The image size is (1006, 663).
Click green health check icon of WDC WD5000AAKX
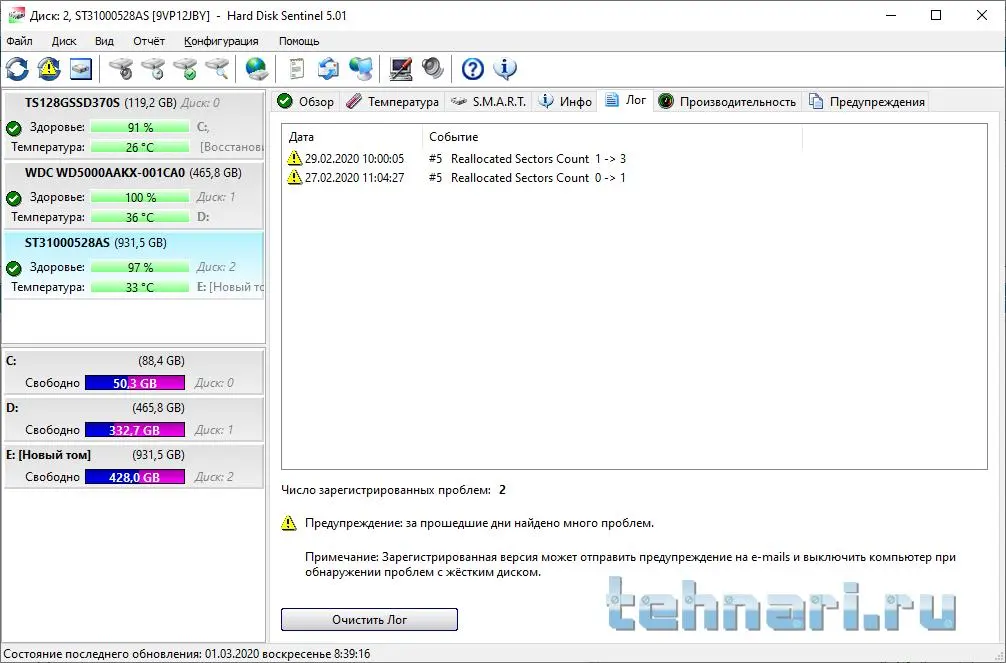[13, 198]
